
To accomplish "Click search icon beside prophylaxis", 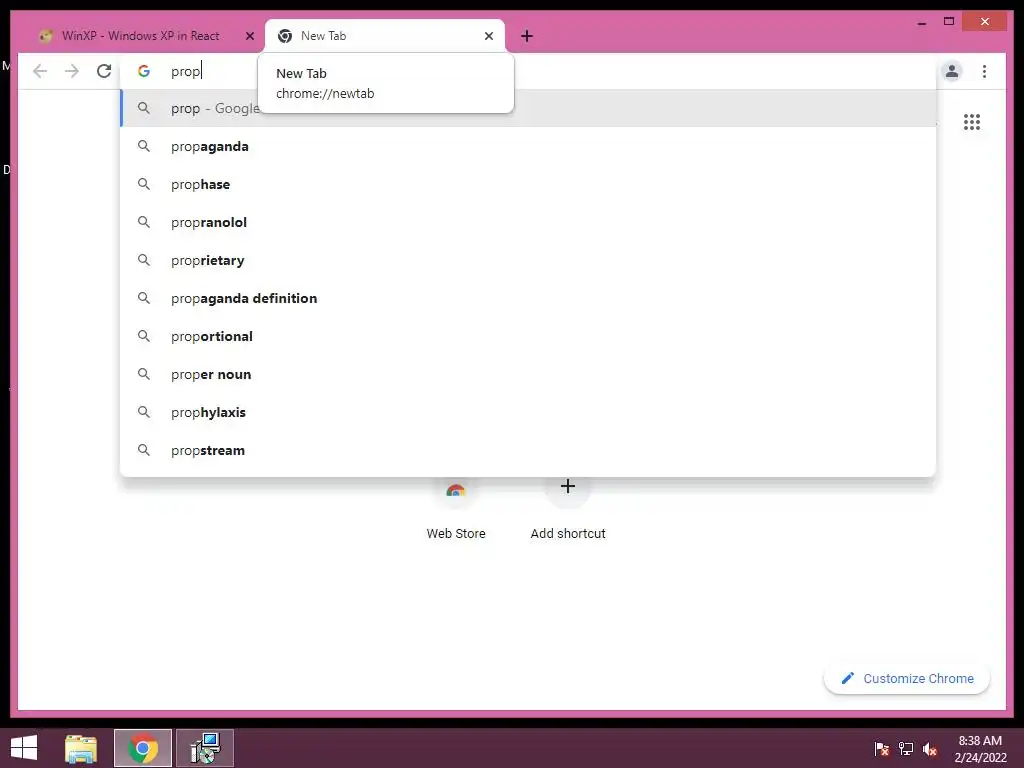I will tap(144, 412).
